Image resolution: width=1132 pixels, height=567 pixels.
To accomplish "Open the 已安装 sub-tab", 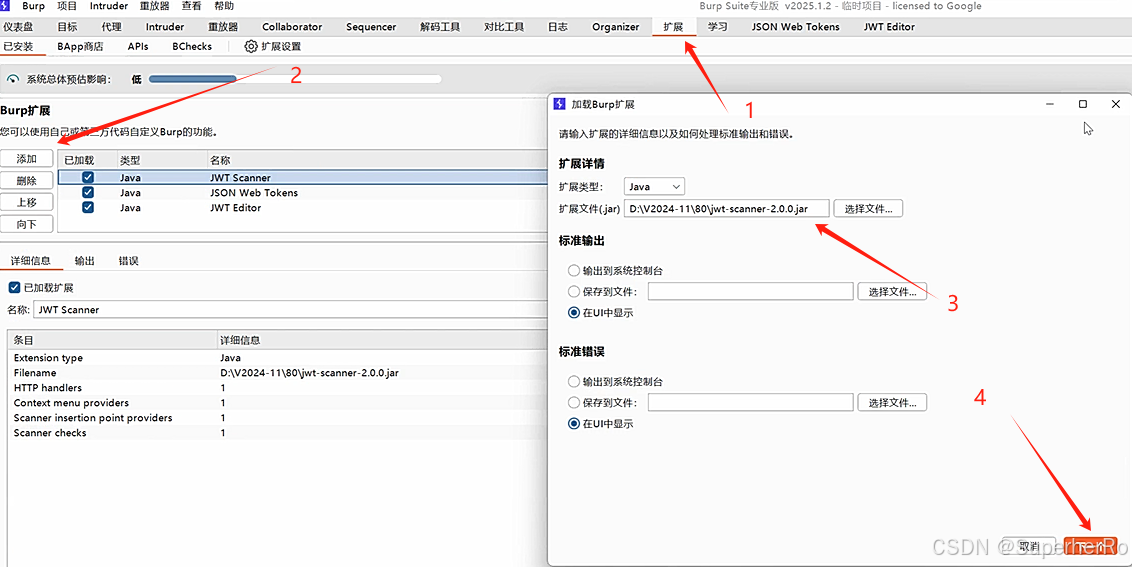I will 18,46.
